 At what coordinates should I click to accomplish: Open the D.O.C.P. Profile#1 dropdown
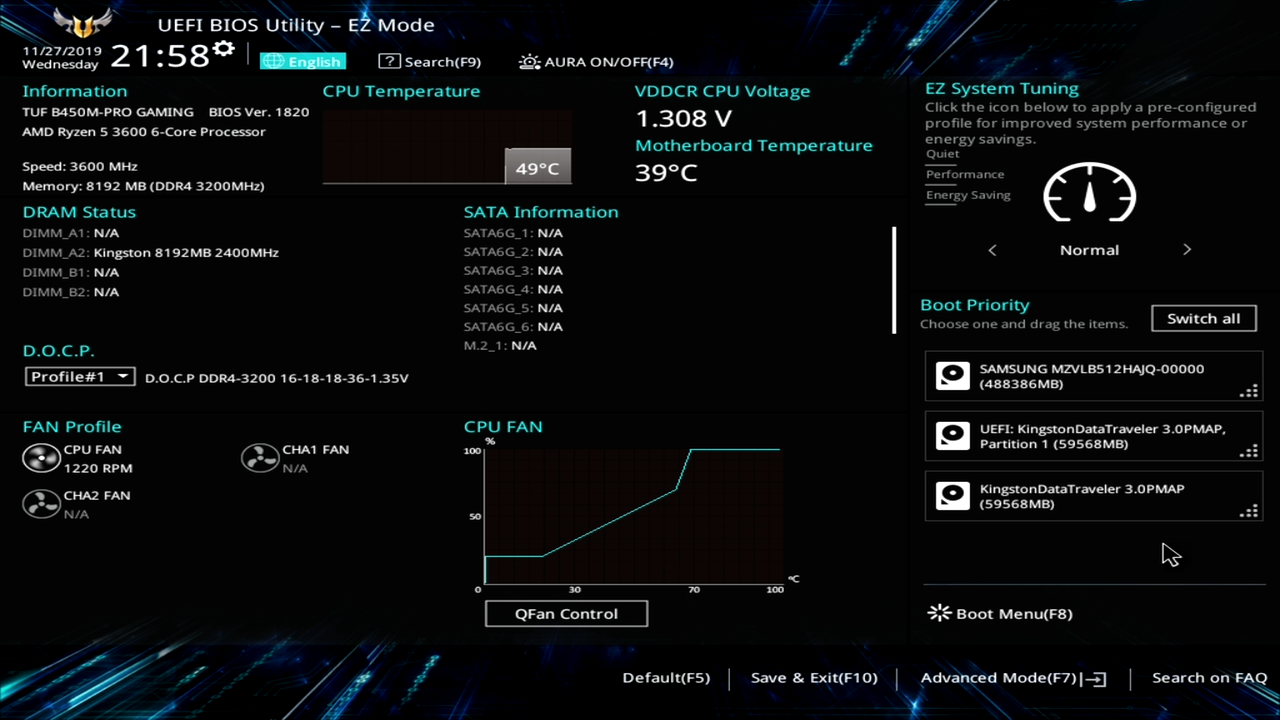click(80, 377)
